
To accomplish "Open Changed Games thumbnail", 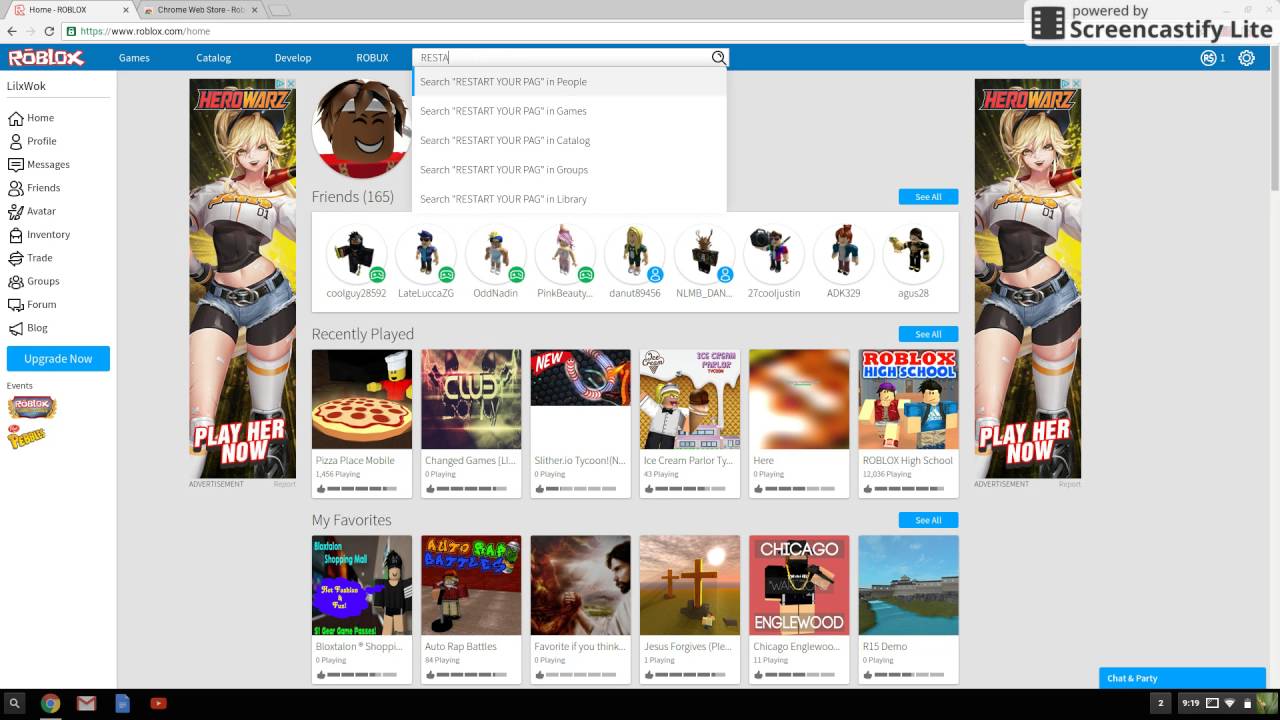I will point(471,399).
